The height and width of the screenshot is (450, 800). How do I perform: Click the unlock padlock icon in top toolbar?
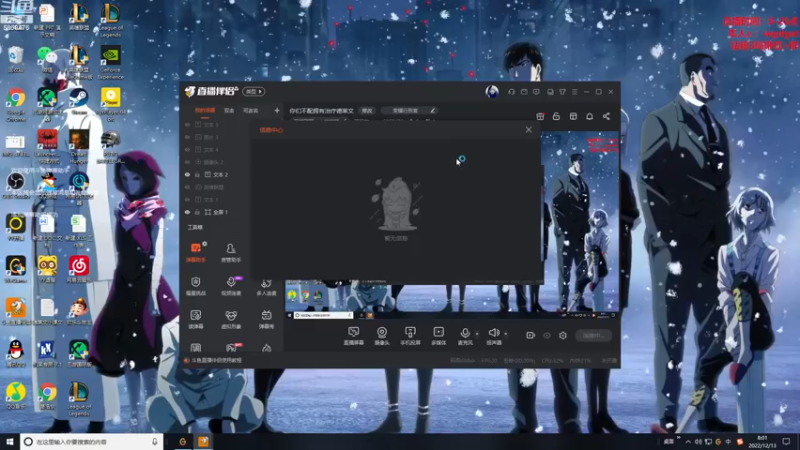[557, 116]
